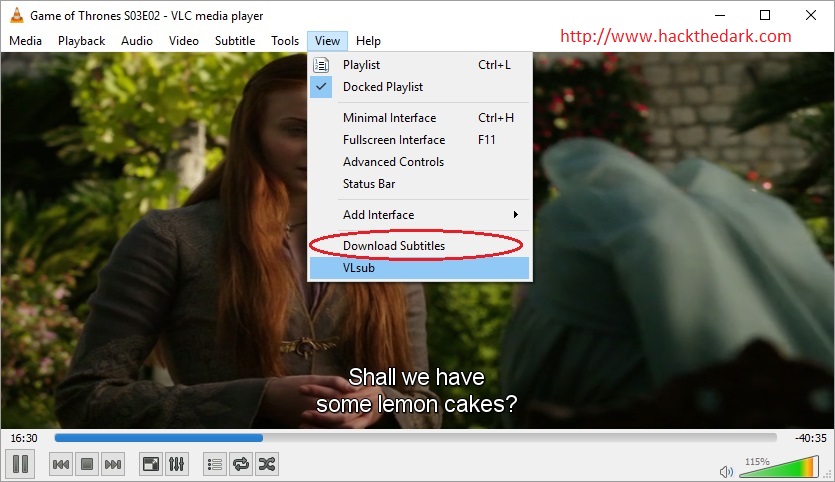This screenshot has width=835, height=482.
Task: Open the Help menu
Action: click(368, 41)
